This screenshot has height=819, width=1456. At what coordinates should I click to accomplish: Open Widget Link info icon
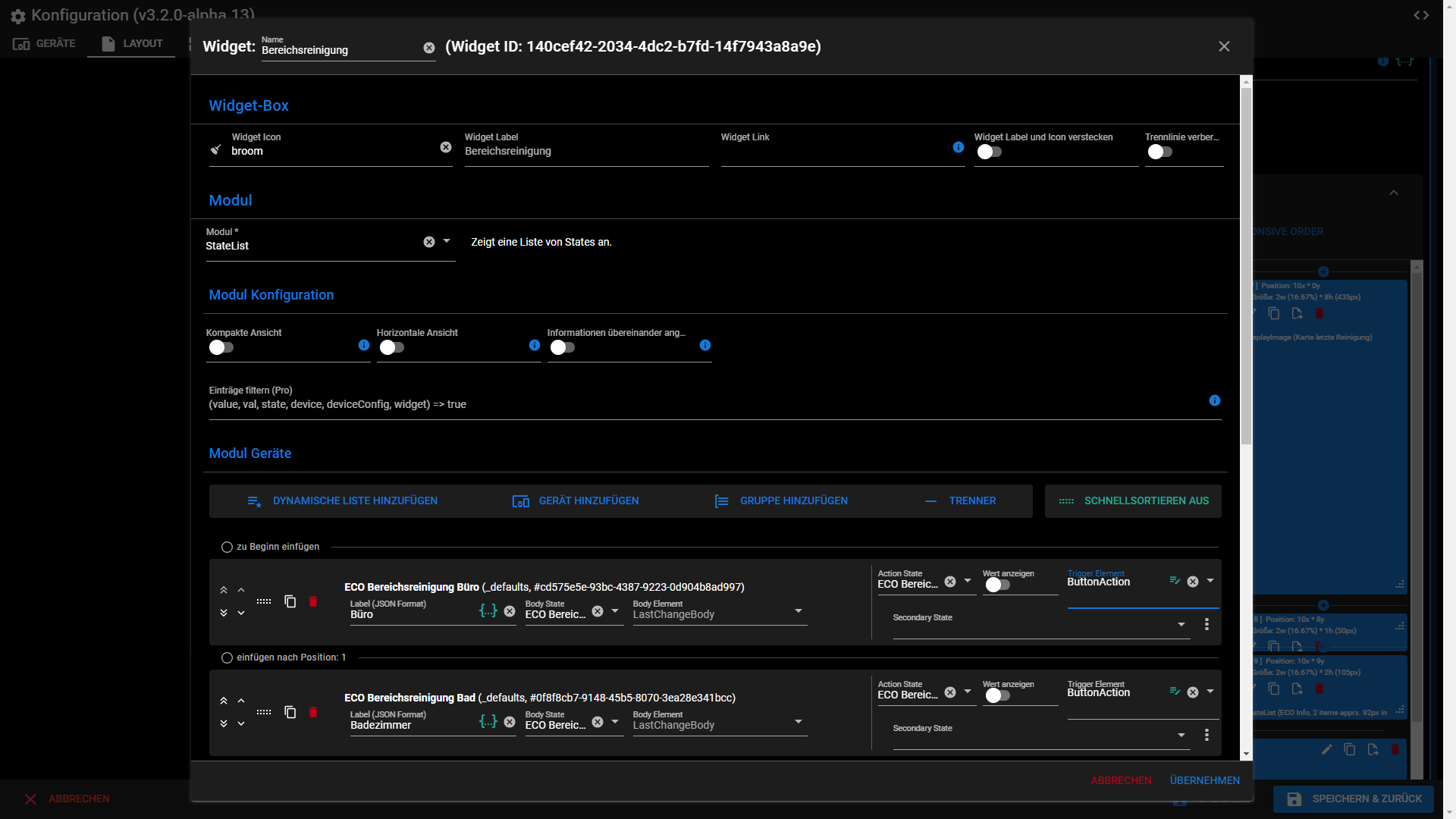[x=959, y=147]
